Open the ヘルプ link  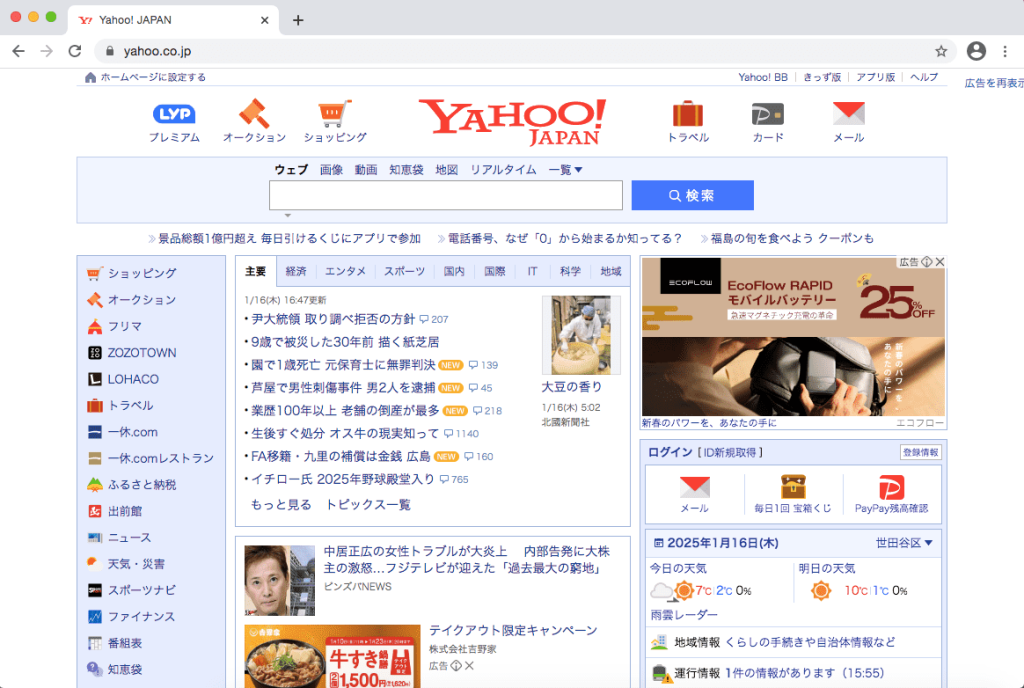click(x=924, y=77)
